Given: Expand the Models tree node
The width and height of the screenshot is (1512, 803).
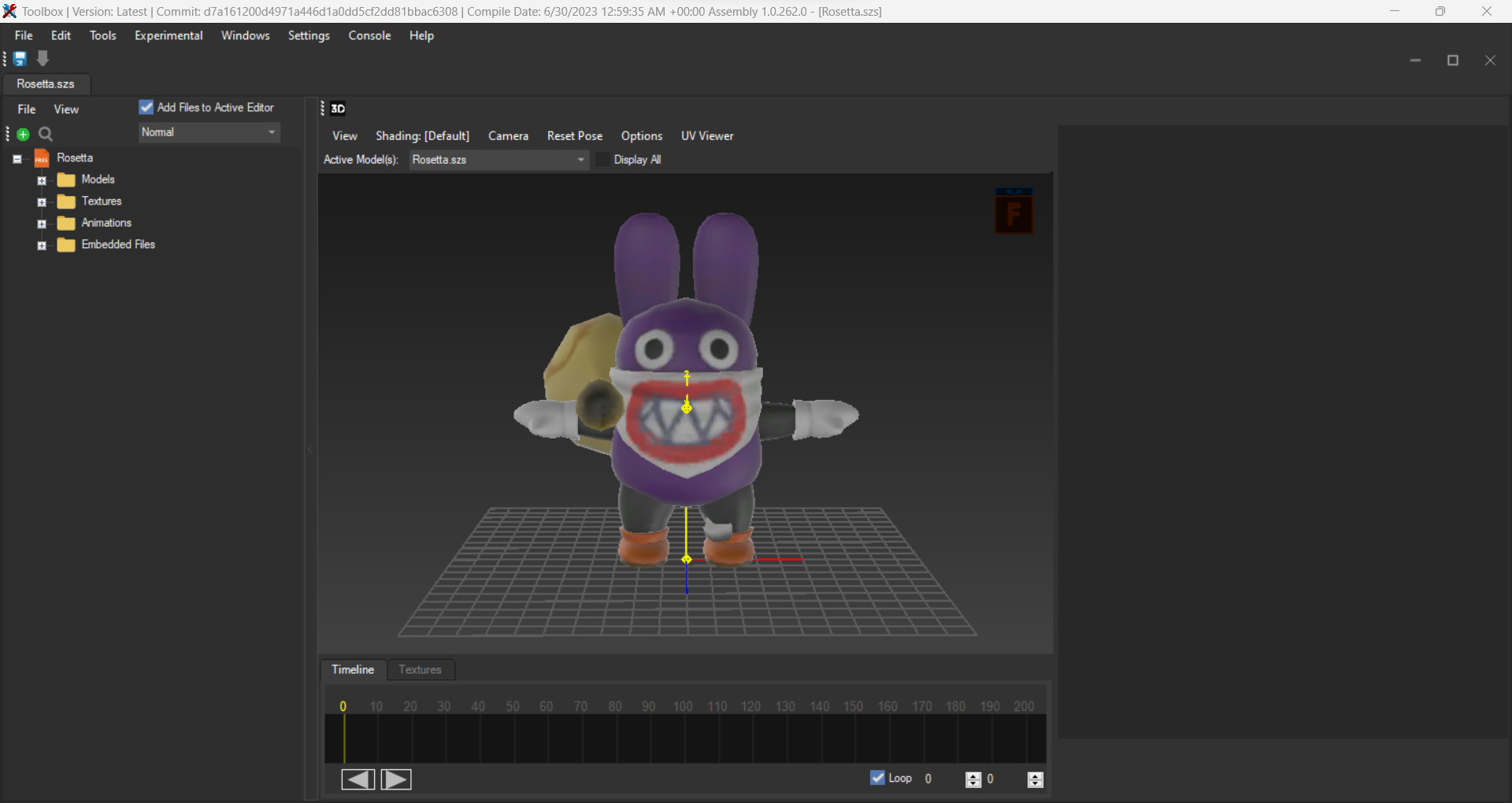Looking at the screenshot, I should coord(42,180).
